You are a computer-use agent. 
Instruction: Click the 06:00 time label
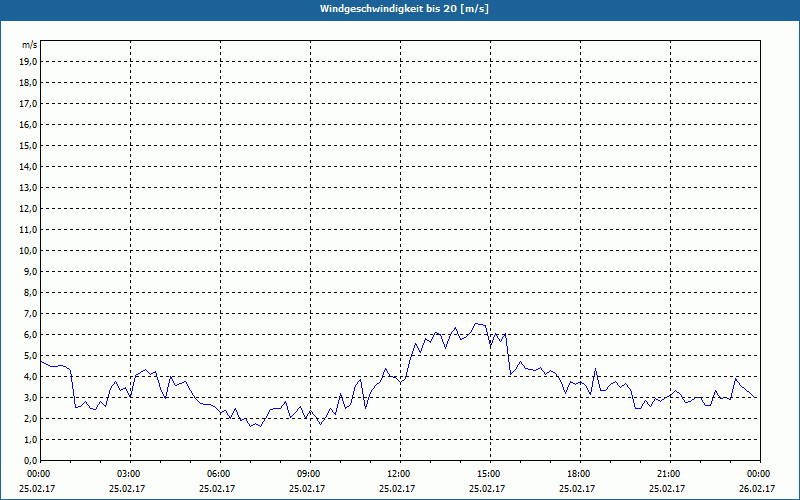click(220, 474)
